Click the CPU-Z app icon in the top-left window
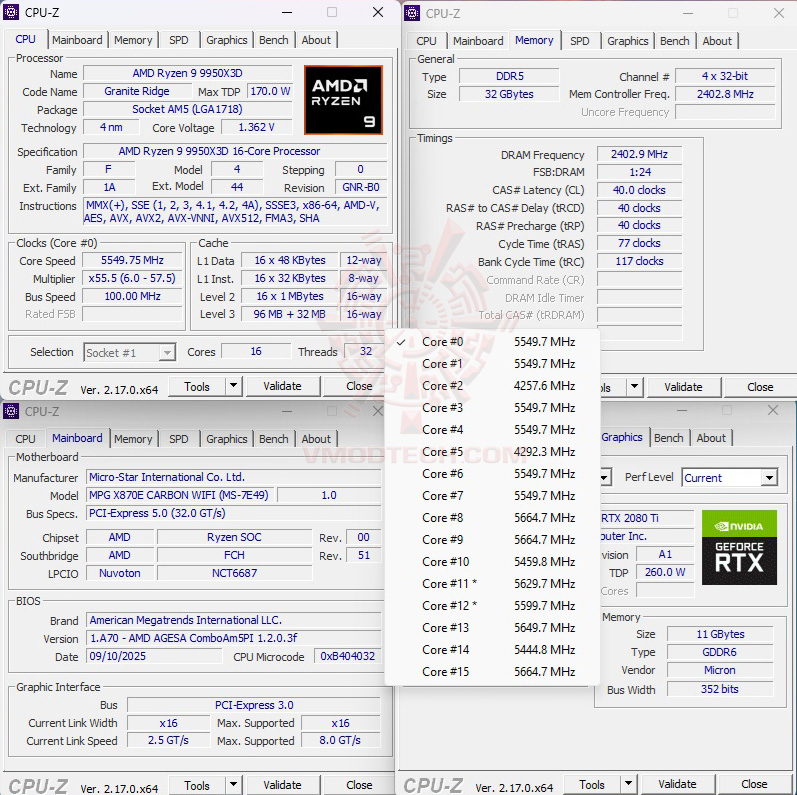 click(x=11, y=12)
